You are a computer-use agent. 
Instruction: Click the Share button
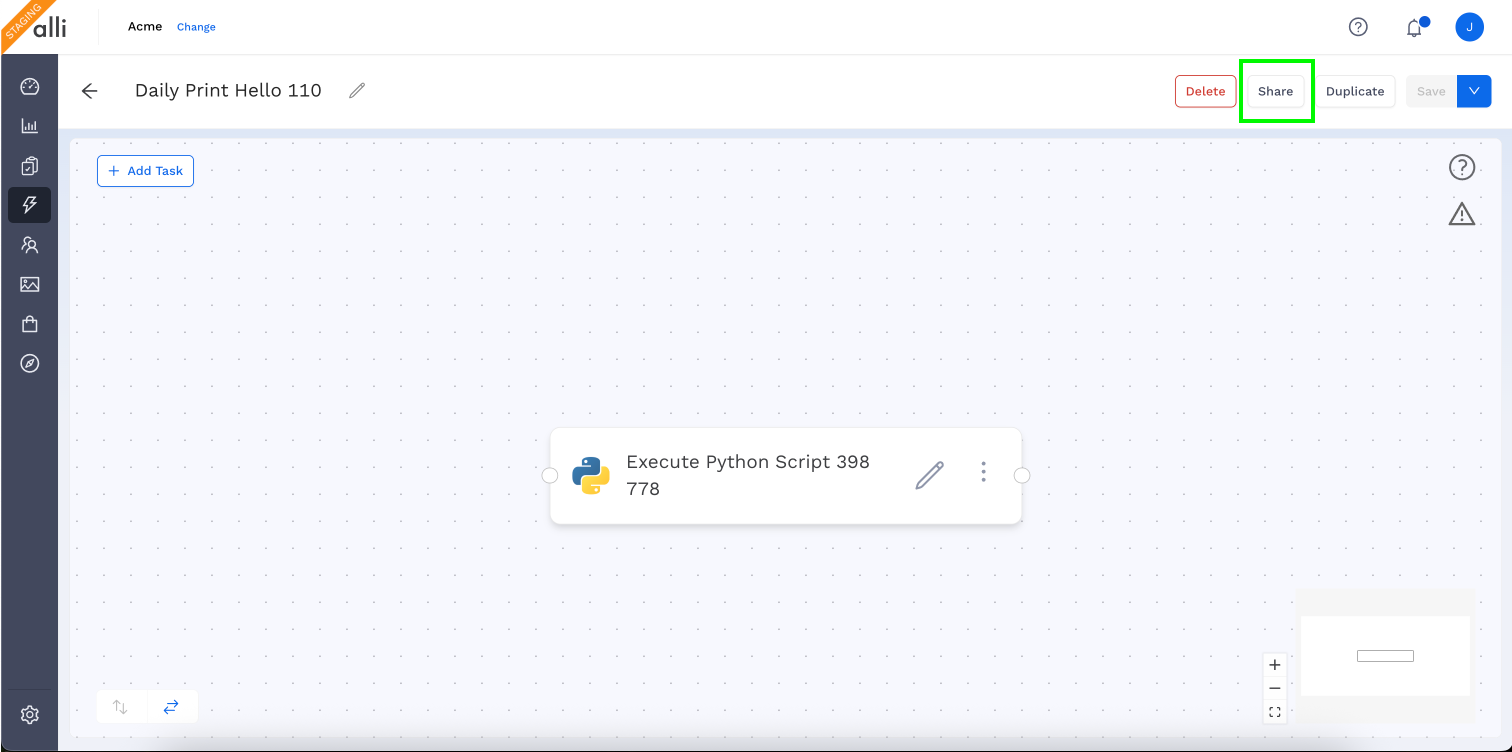tap(1275, 91)
